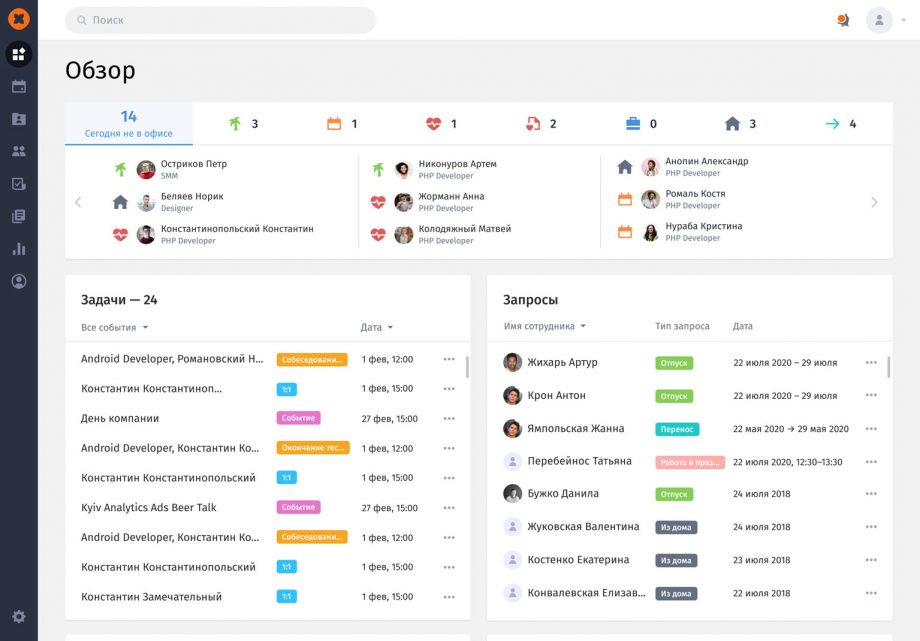Open the employee card icon in the sidebar
The image size is (920, 641).
click(18, 119)
